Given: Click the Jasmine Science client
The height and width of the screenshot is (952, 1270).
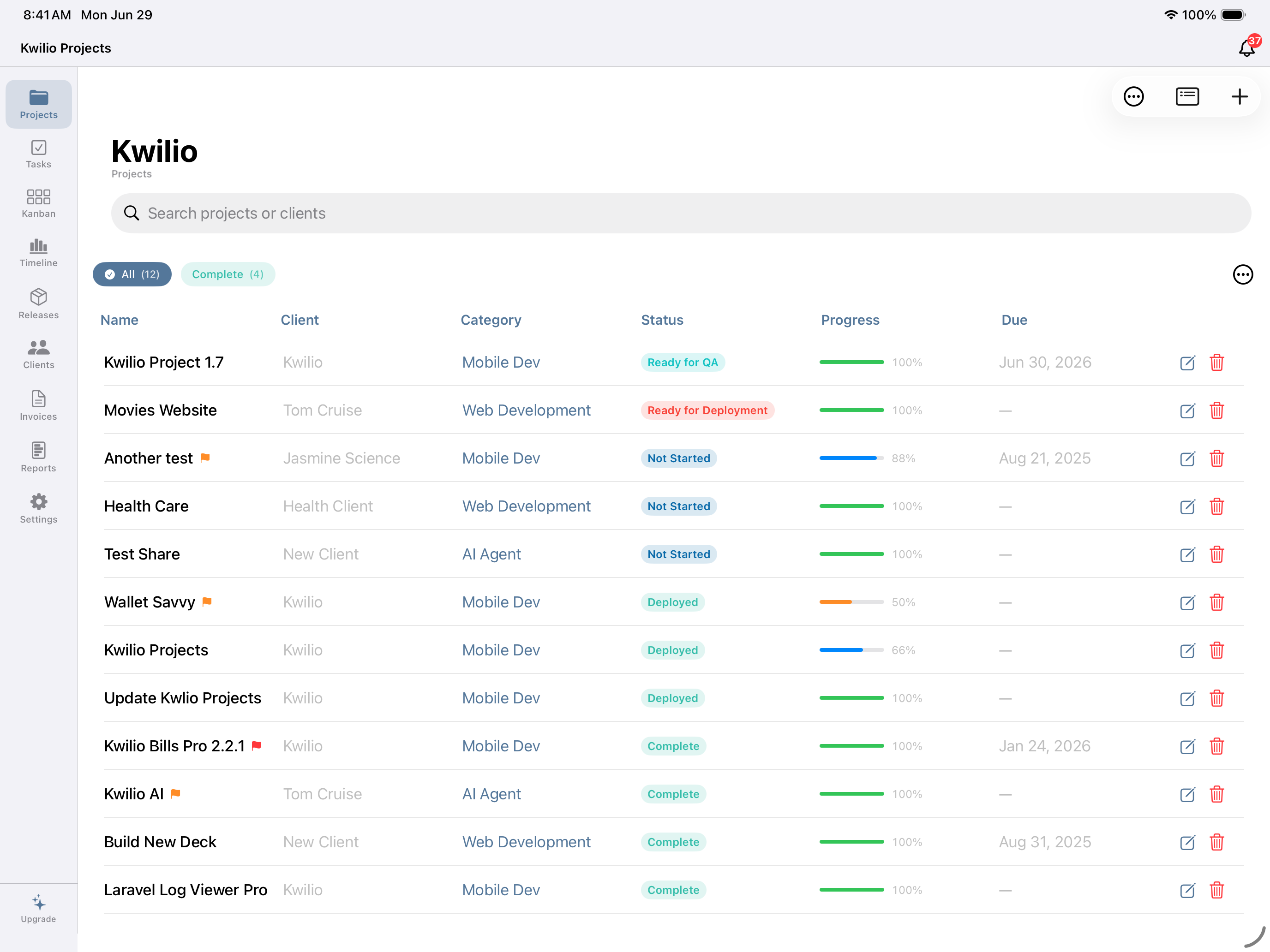Looking at the screenshot, I should tap(341, 458).
